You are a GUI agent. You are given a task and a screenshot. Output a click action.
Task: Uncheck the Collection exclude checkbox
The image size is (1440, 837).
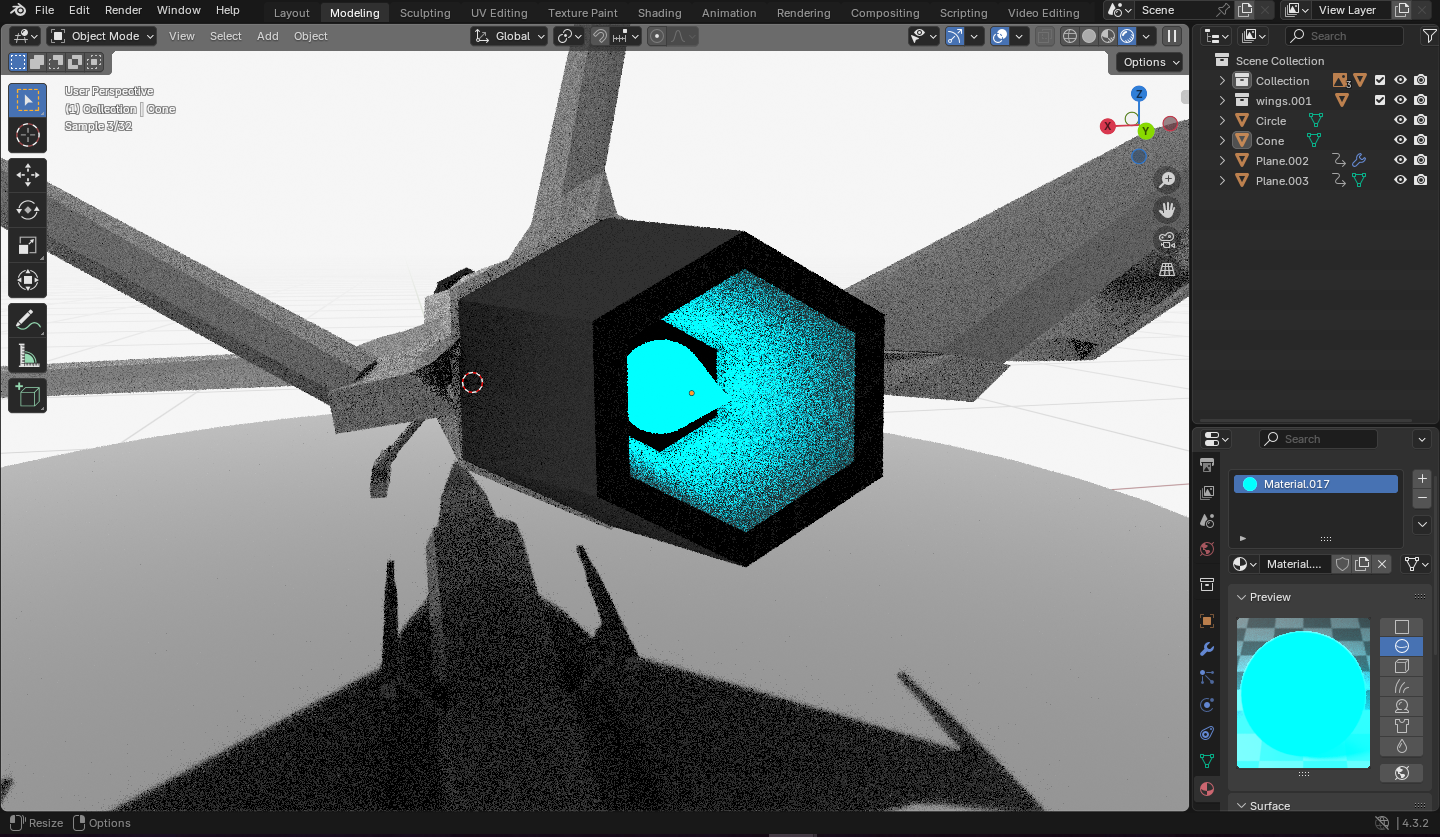pyautogui.click(x=1380, y=81)
